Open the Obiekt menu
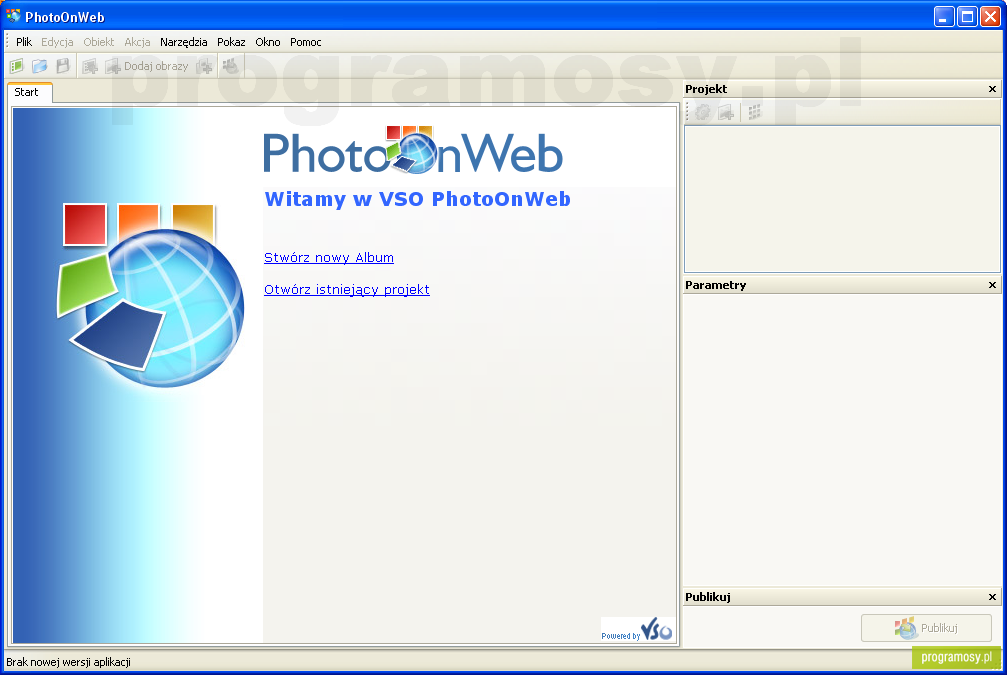1007x675 pixels. (x=99, y=42)
